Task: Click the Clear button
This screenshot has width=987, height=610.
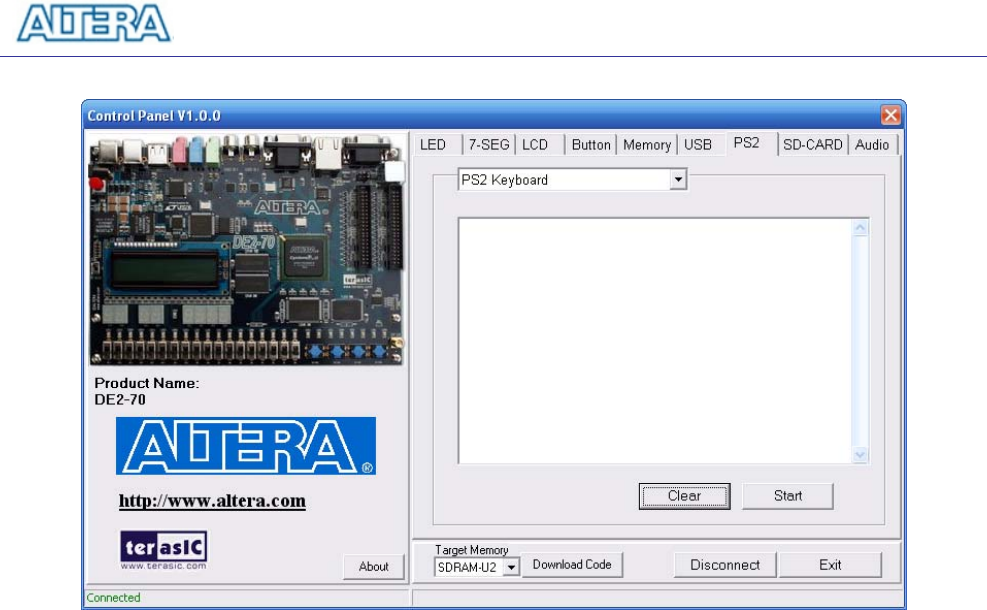Action: coord(684,496)
